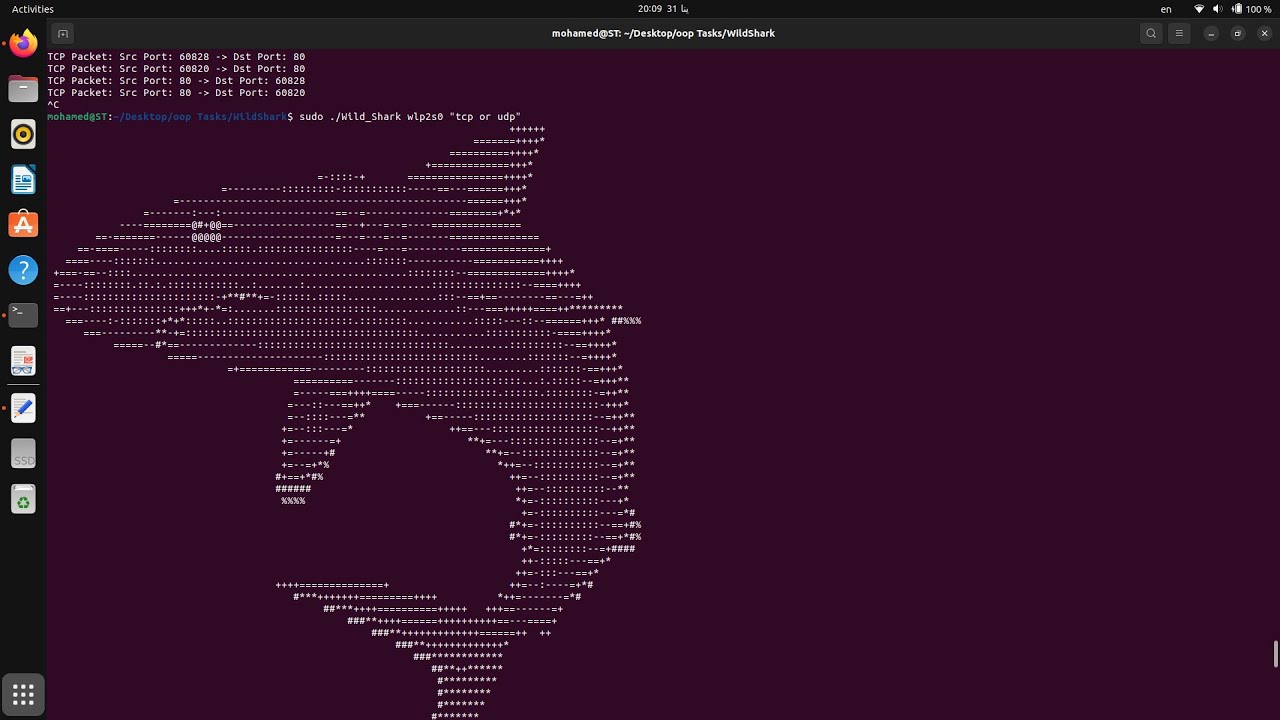Click the volume speaker icon
The height and width of the screenshot is (720, 1280).
pyautogui.click(x=1218, y=9)
